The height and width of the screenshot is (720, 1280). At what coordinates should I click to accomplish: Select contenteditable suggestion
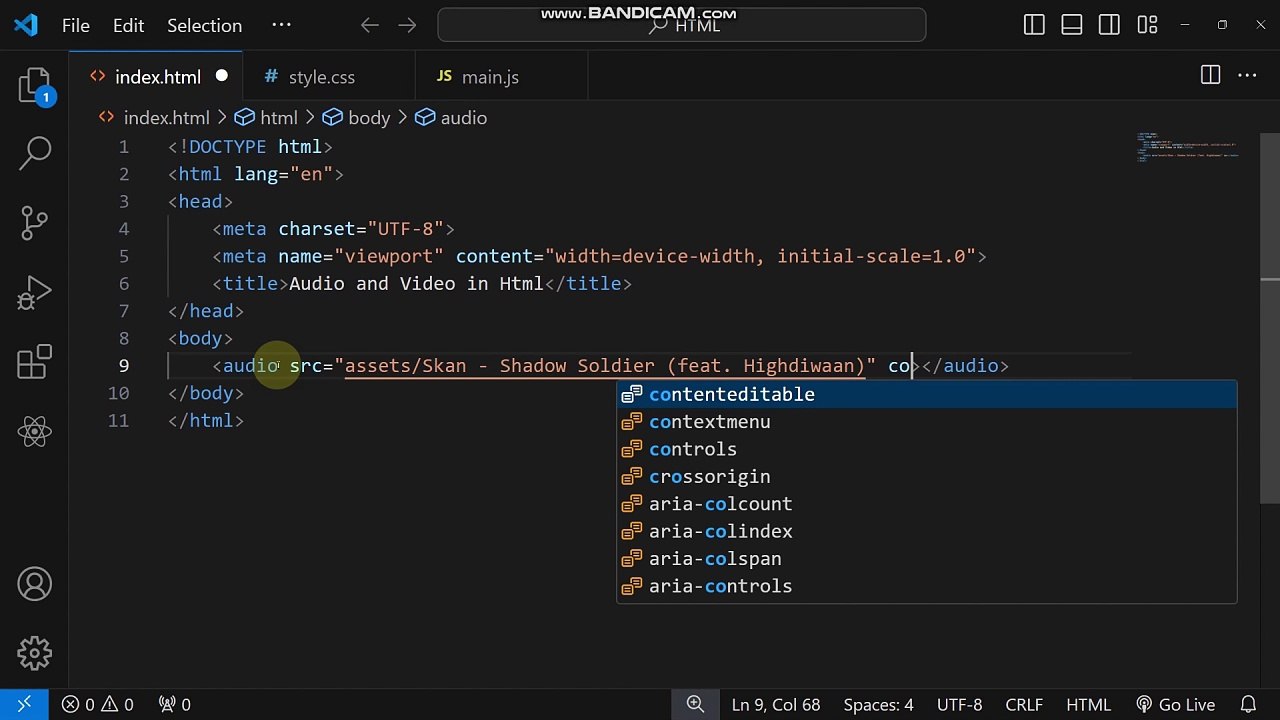pyautogui.click(x=926, y=394)
